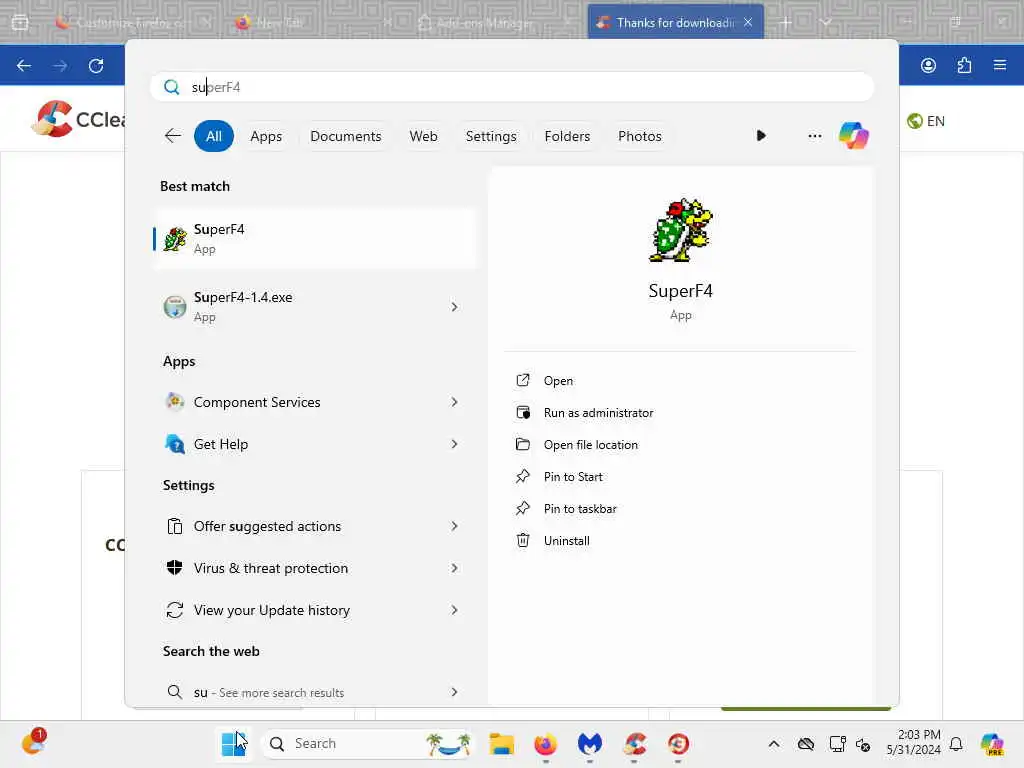Click Open for SuperF4

pyautogui.click(x=558, y=381)
